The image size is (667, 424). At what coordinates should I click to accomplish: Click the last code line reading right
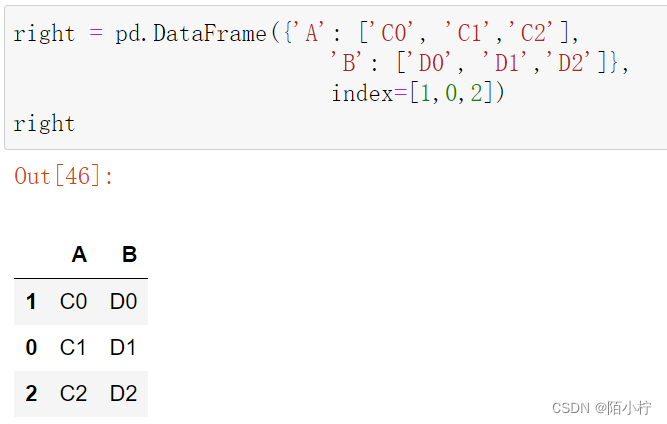tap(44, 124)
